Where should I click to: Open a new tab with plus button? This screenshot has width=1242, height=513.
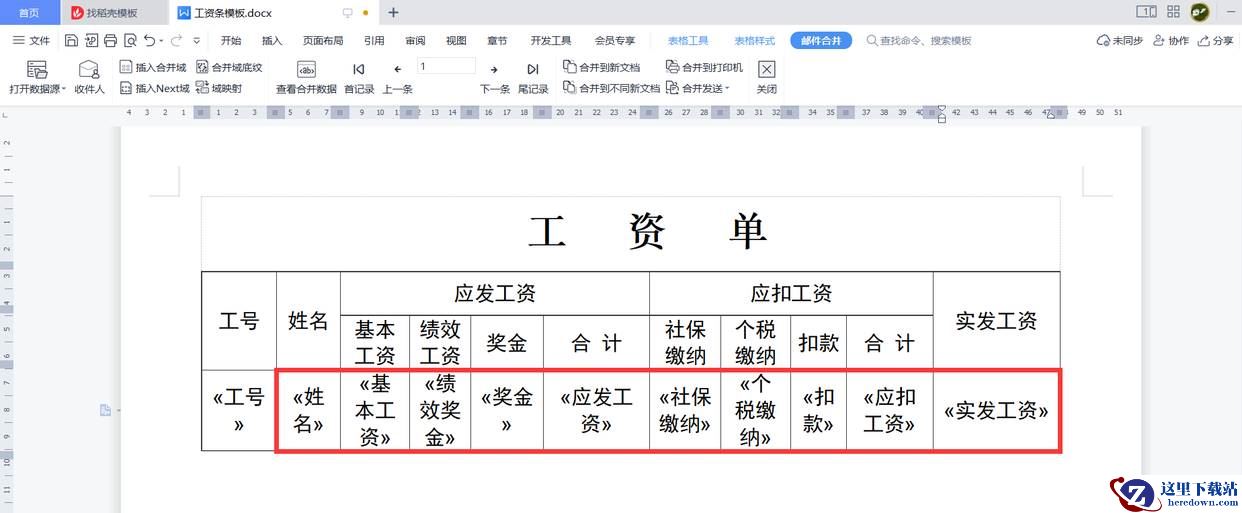(393, 13)
